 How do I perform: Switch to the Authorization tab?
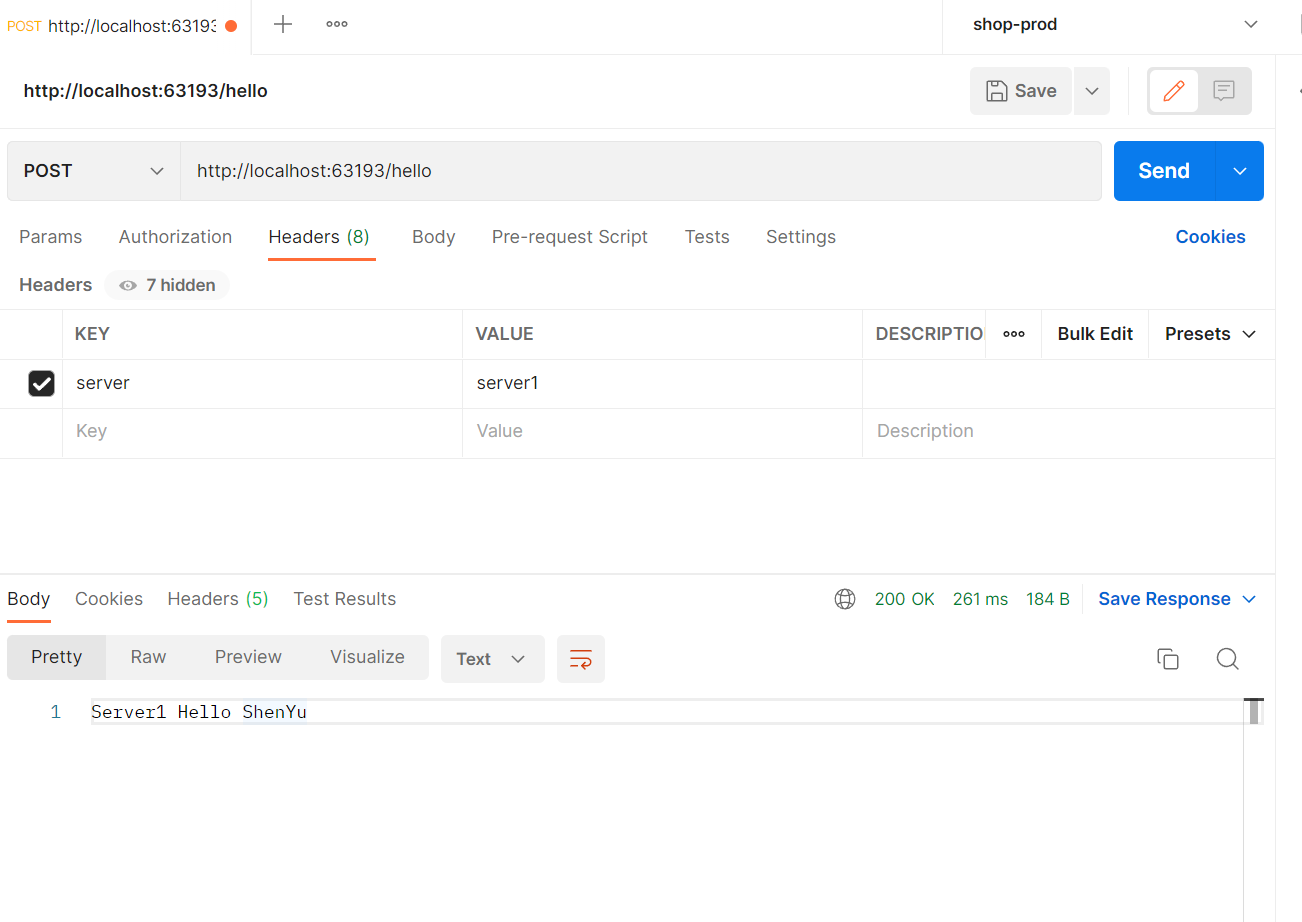pos(175,237)
